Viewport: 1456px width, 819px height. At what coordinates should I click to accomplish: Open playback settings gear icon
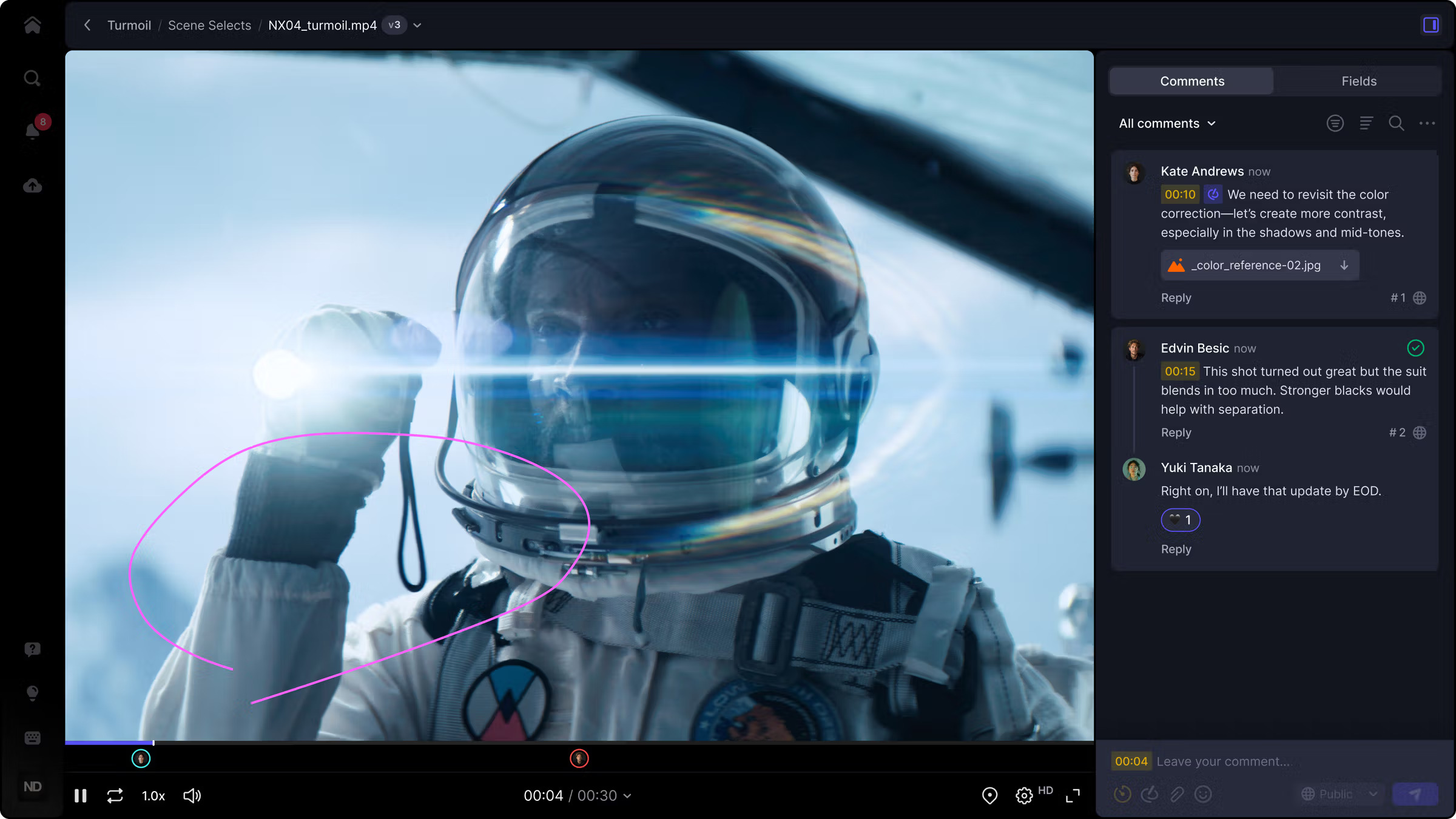pos(1024,795)
